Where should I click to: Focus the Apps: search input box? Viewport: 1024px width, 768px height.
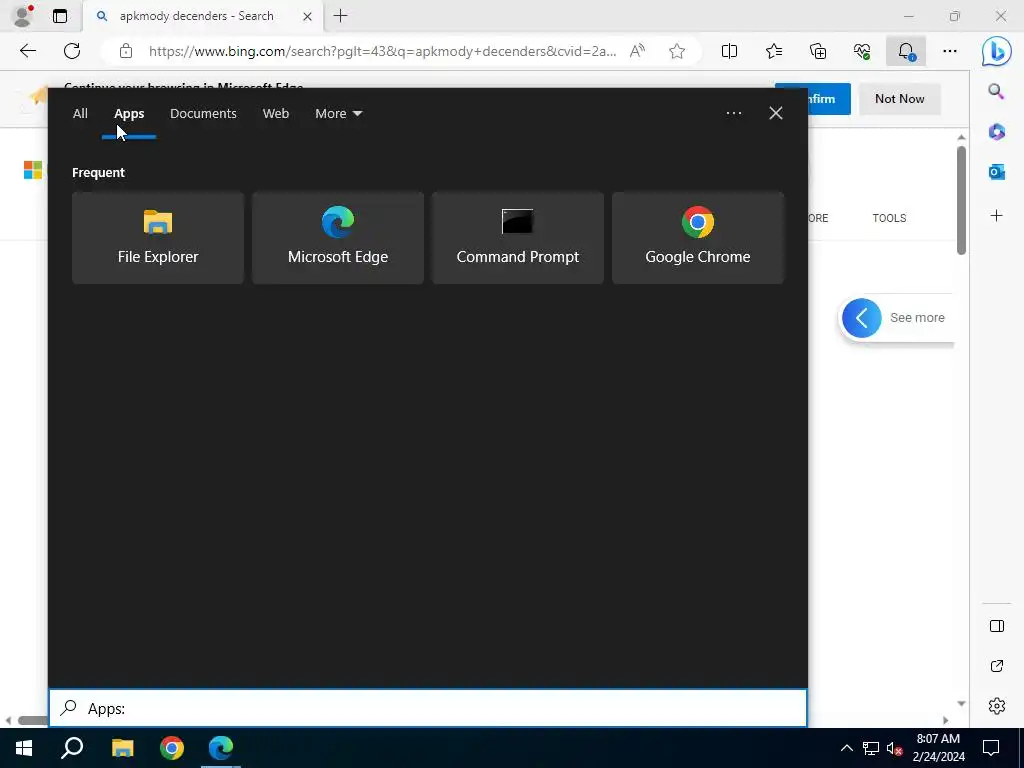tap(428, 708)
